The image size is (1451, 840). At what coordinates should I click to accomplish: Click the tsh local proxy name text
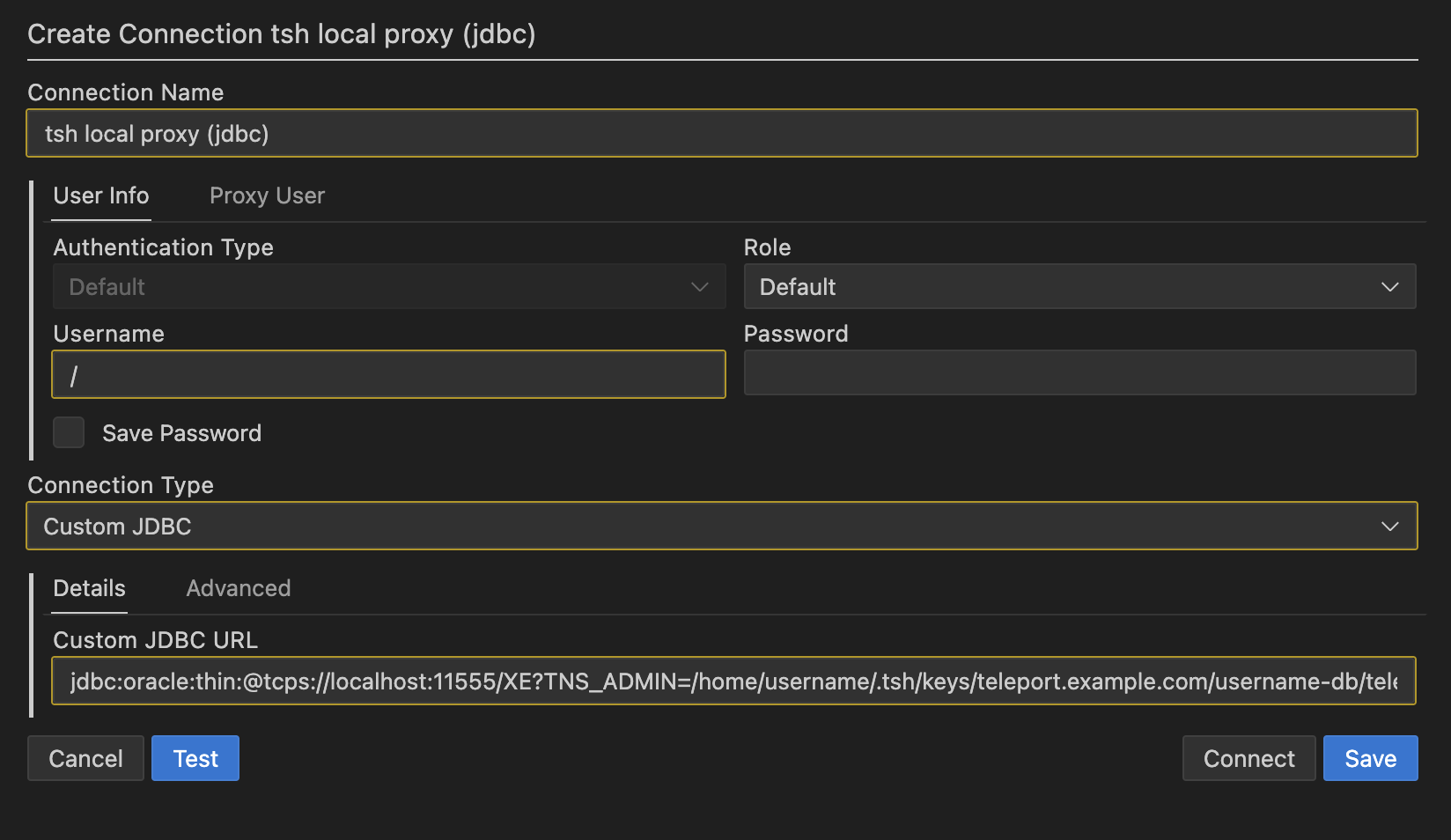157,133
